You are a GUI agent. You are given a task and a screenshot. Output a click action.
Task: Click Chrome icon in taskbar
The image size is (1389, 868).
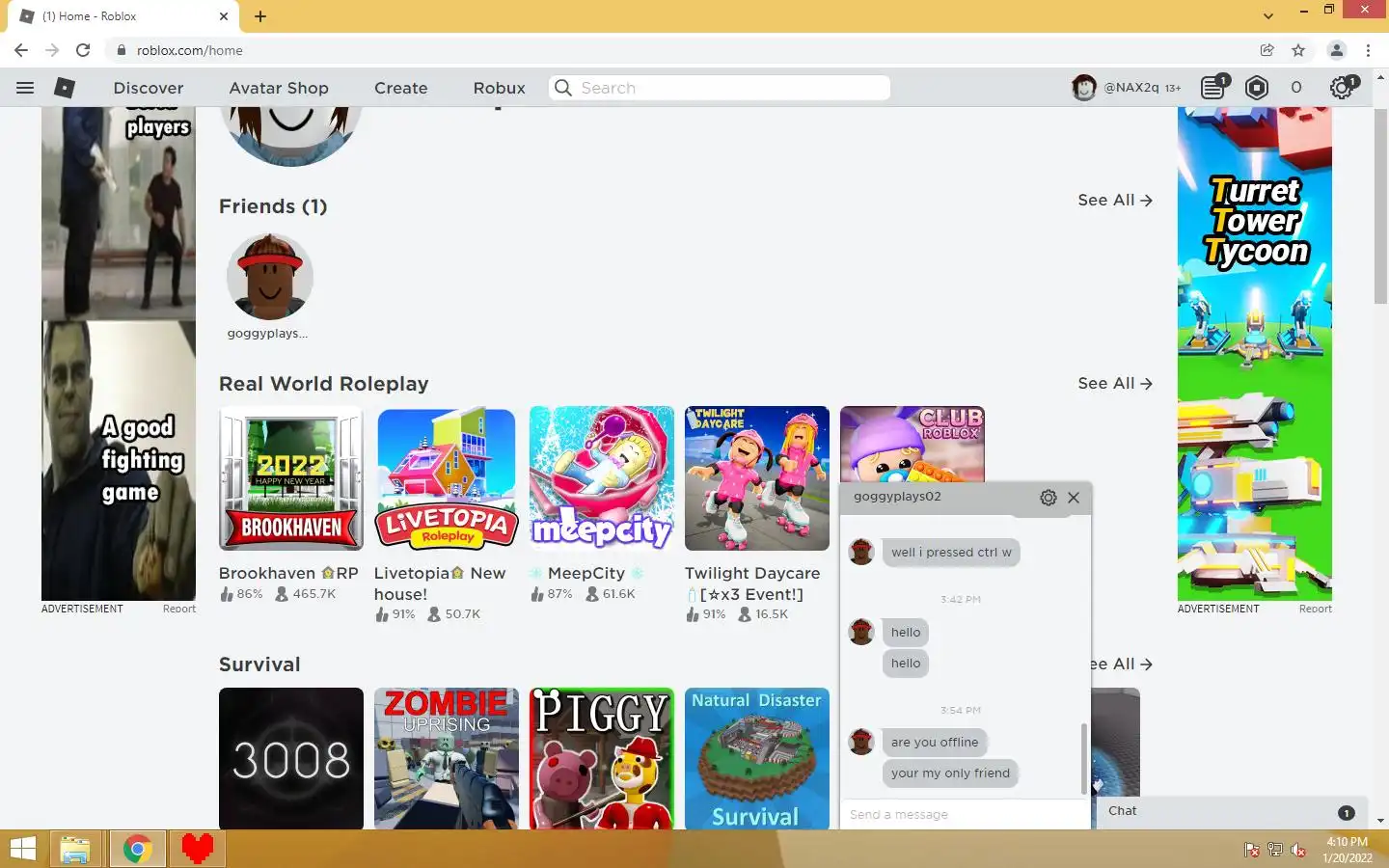tap(137, 850)
